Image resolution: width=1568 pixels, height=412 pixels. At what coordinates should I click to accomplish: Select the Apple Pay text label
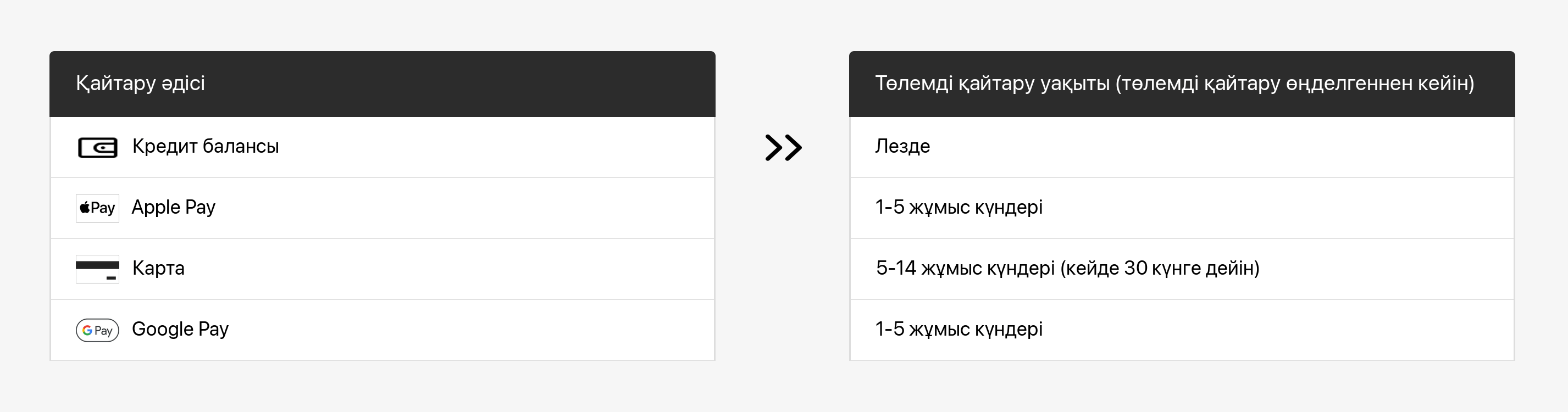pos(174,207)
